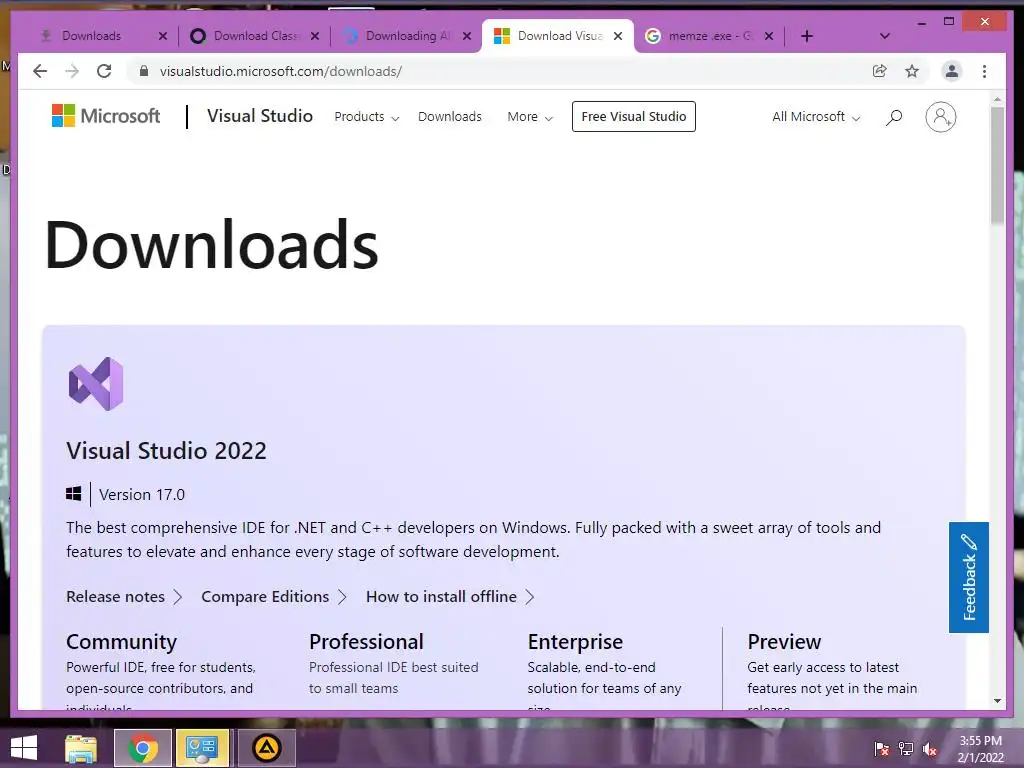This screenshot has height=768, width=1024.
Task: Switch to the memze .exe Google tab
Action: [709, 36]
